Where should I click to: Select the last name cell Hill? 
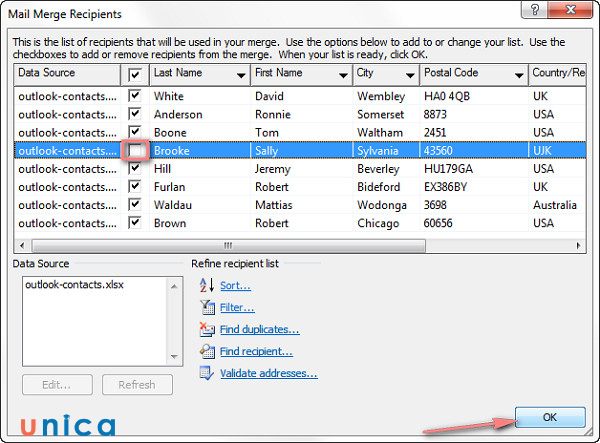[x=162, y=169]
